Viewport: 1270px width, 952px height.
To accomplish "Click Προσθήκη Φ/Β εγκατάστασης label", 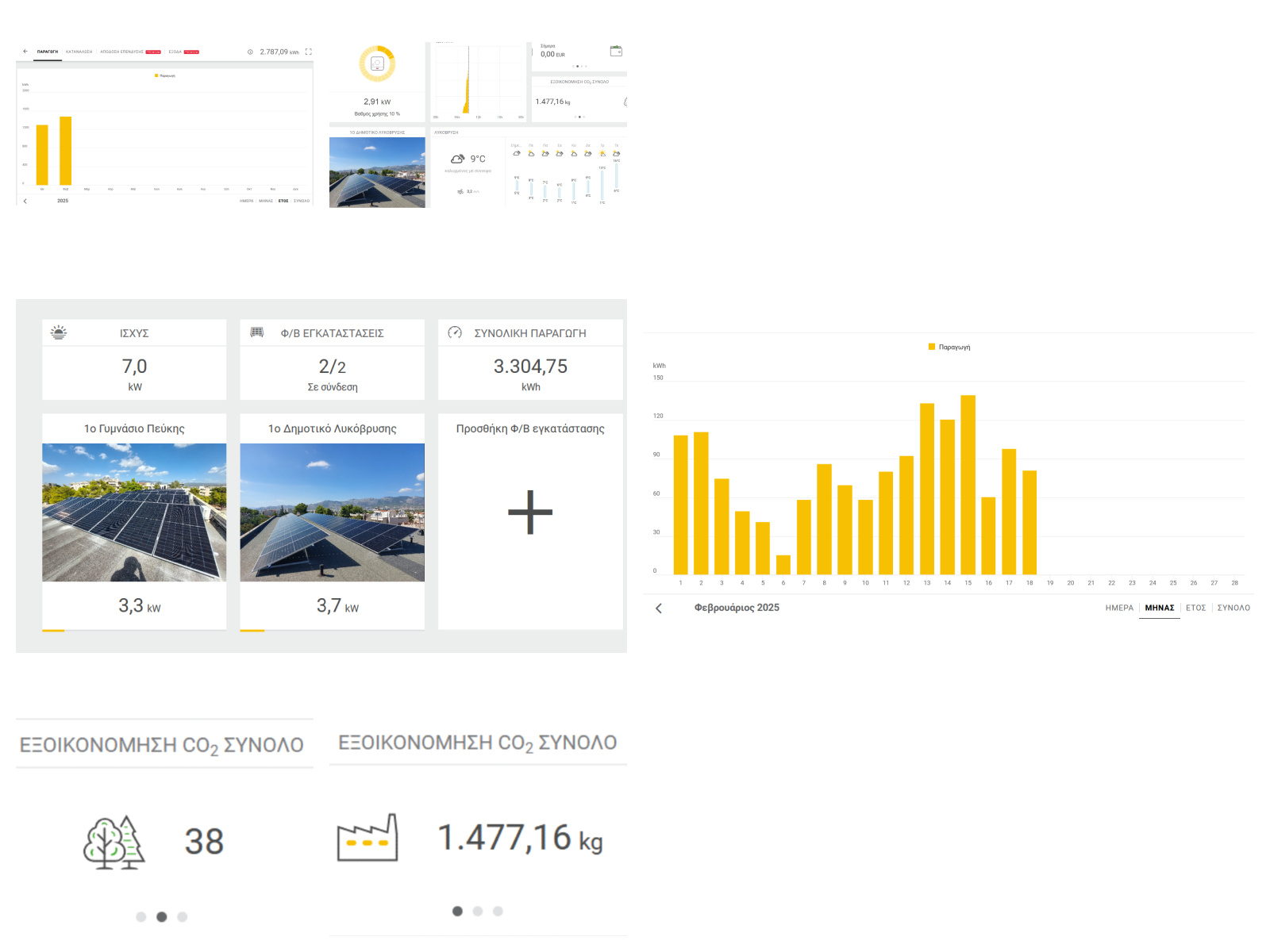I will 530,428.
